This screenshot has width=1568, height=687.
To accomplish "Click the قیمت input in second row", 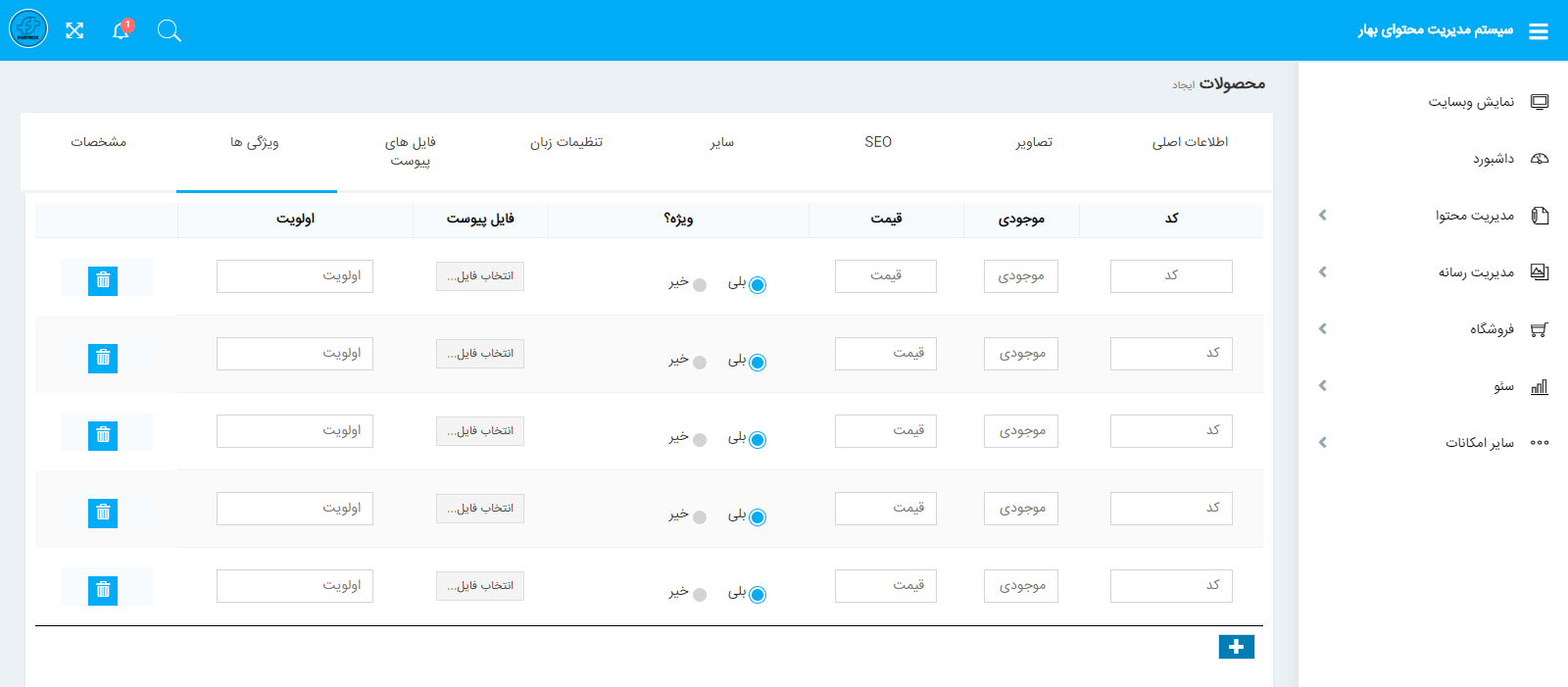I will click(x=885, y=354).
